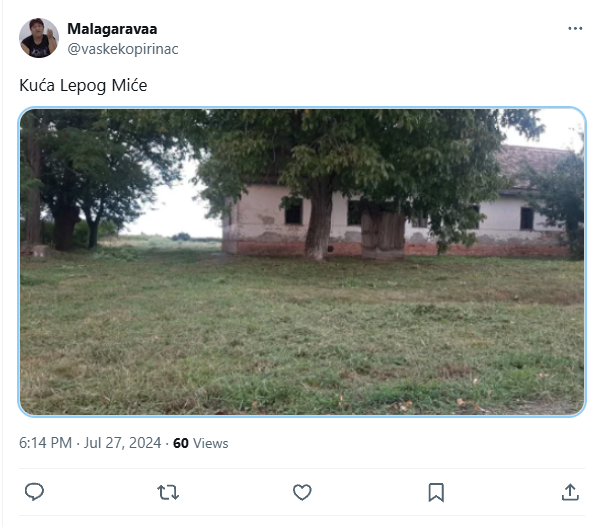Repost this tweet using the retweet icon
The height and width of the screenshot is (527, 601).
168,492
